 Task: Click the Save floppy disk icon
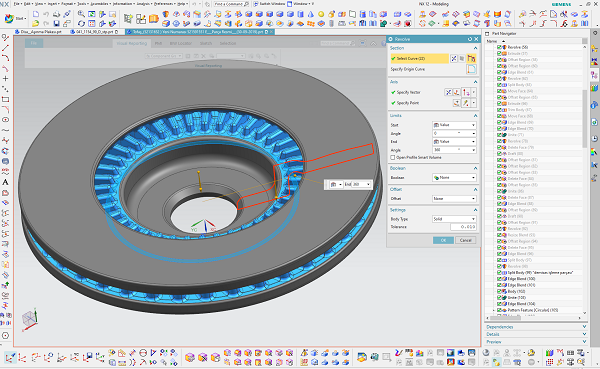tap(56, 24)
